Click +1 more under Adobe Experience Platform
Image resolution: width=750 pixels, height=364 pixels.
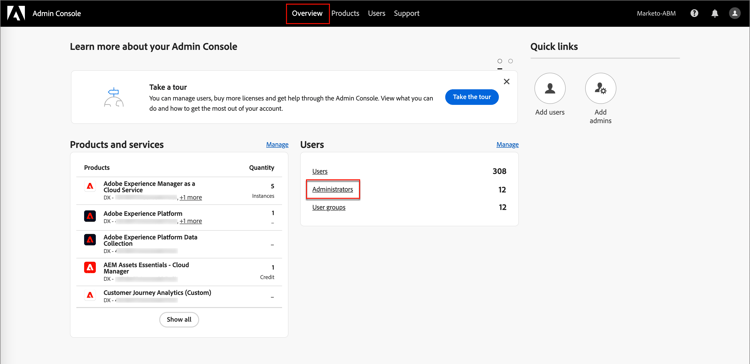point(191,221)
